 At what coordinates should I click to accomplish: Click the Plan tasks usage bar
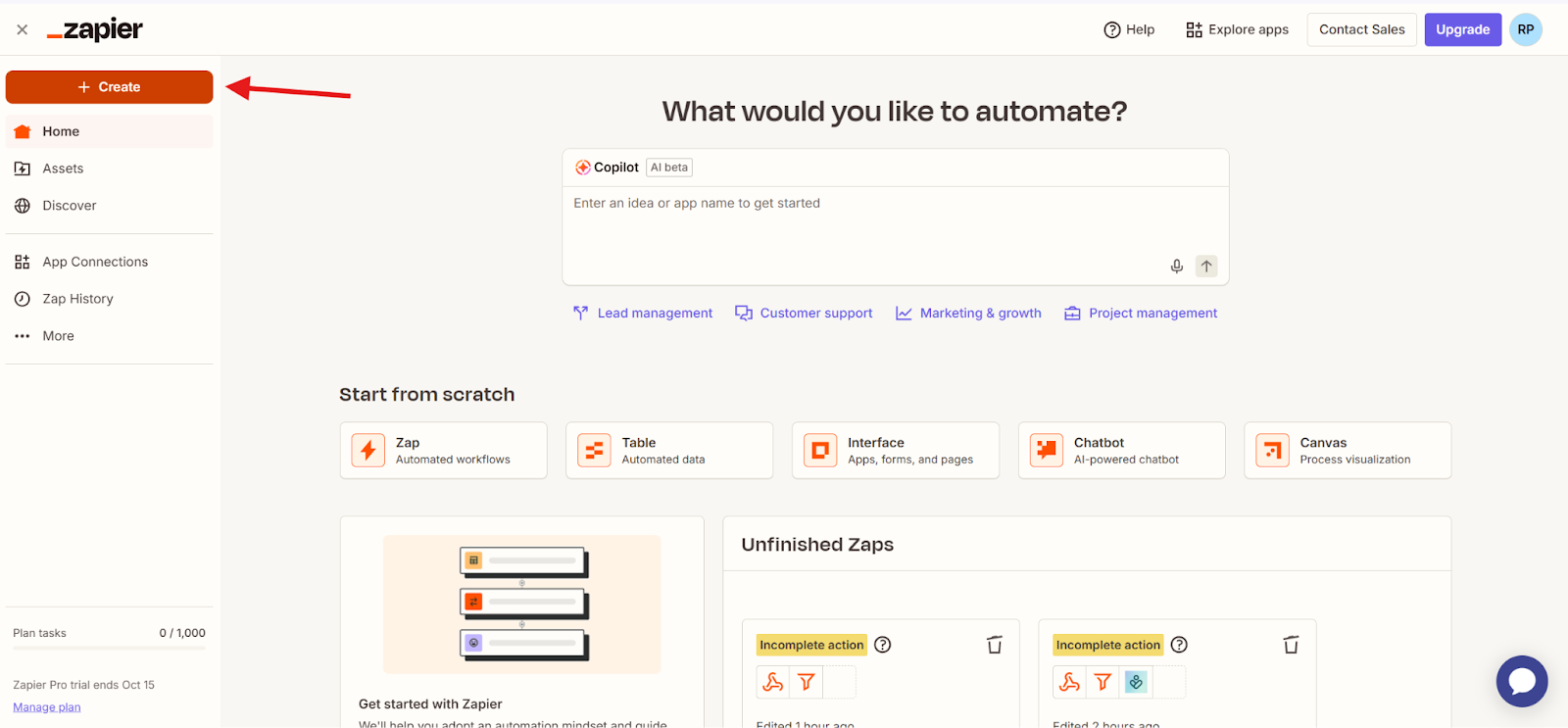(109, 649)
